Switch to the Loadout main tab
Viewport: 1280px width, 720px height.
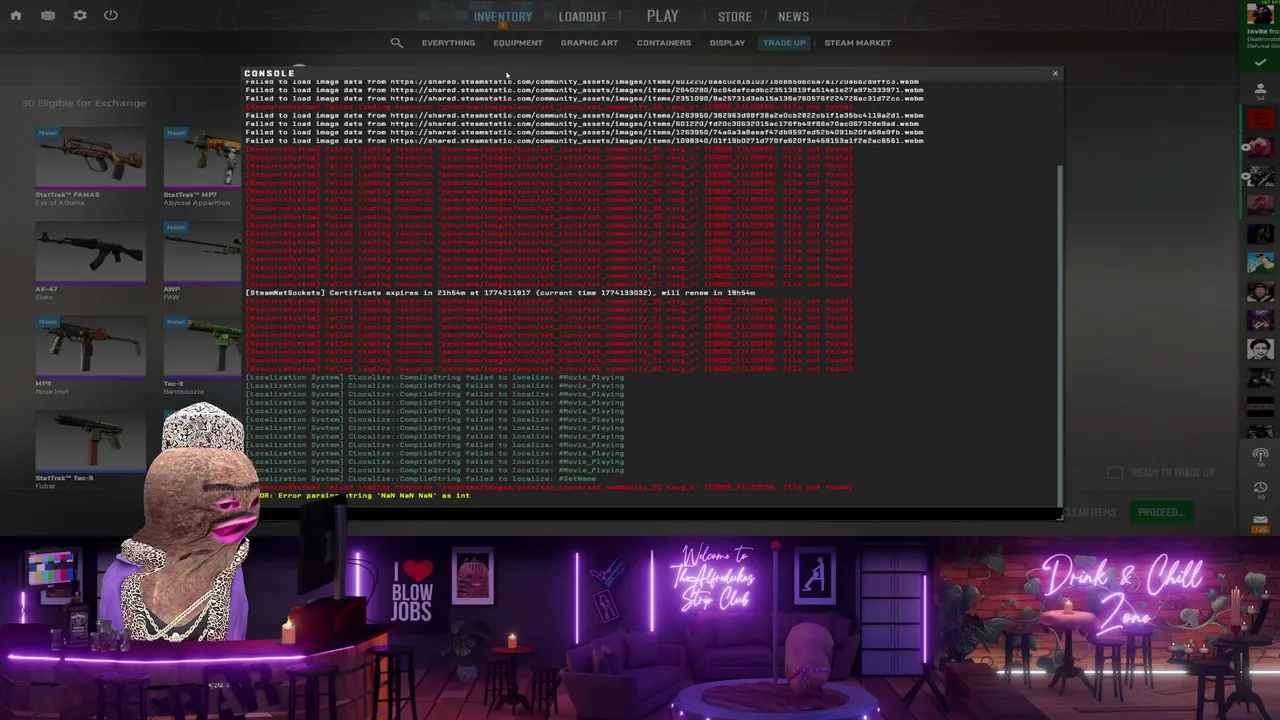(582, 17)
